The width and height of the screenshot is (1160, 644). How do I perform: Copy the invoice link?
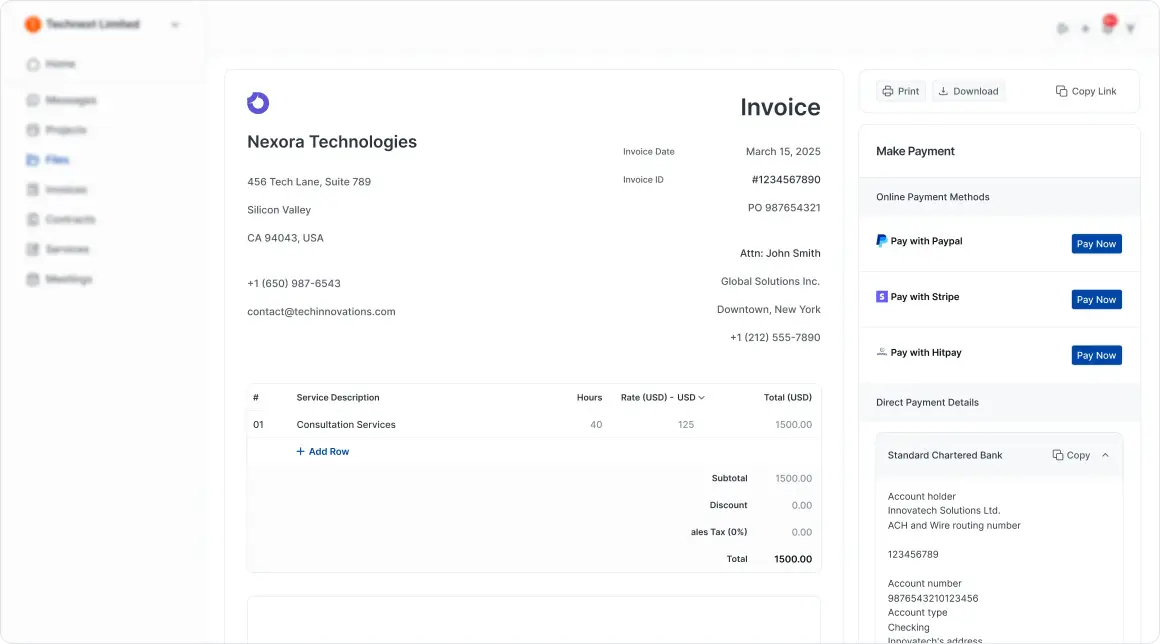point(1085,91)
